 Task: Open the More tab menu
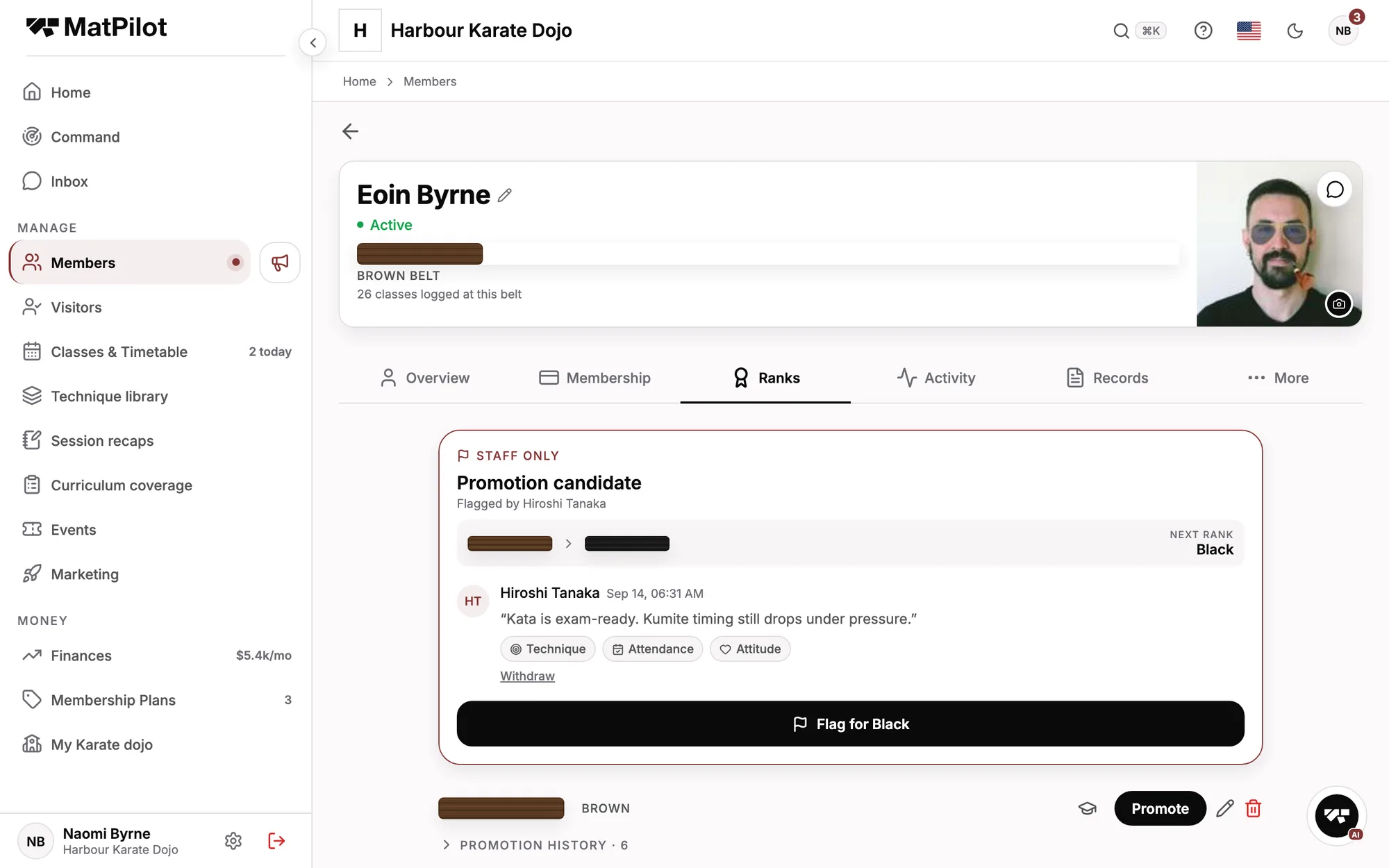[1278, 378]
